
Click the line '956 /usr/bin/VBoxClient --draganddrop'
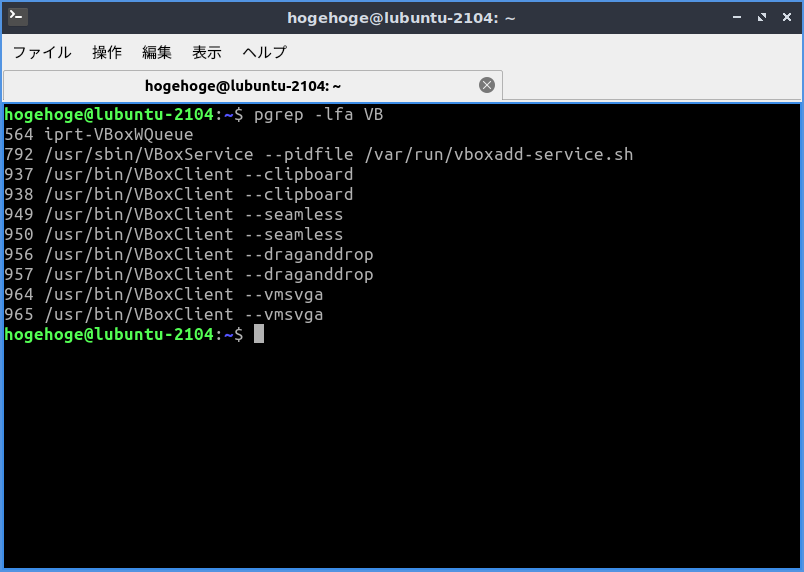pos(189,254)
